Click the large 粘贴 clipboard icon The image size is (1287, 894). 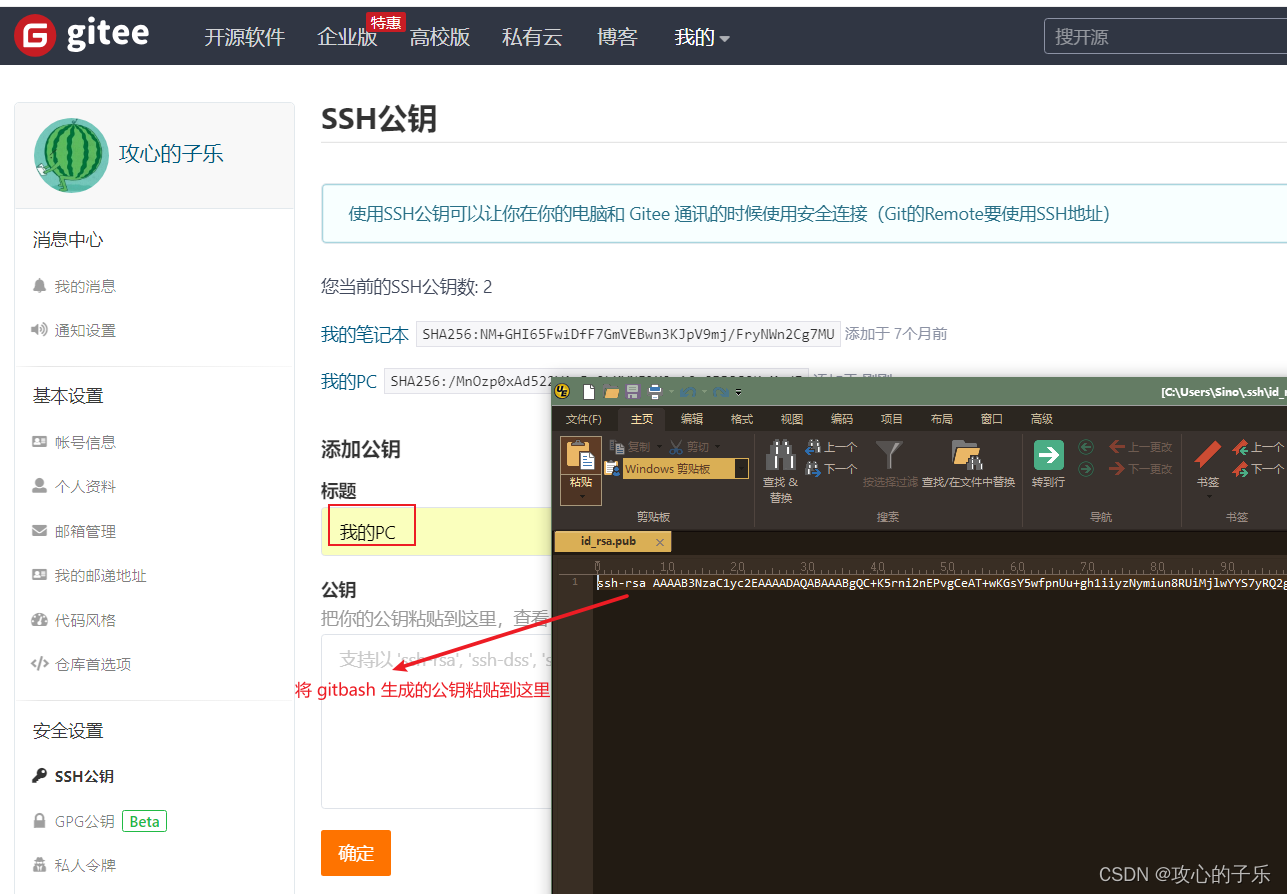[581, 455]
